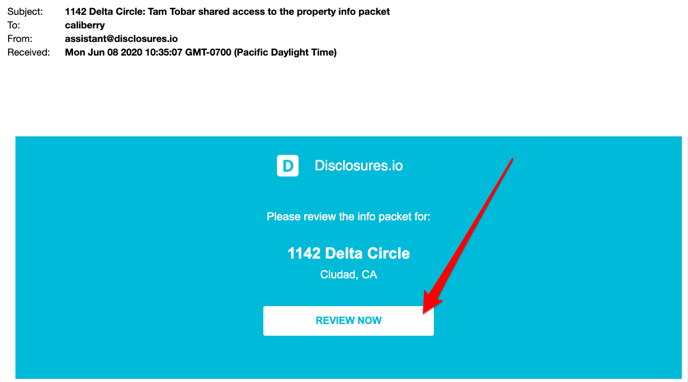Viewport: 688px width, 382px height.
Task: Click the From: field label
Action: pos(20,39)
